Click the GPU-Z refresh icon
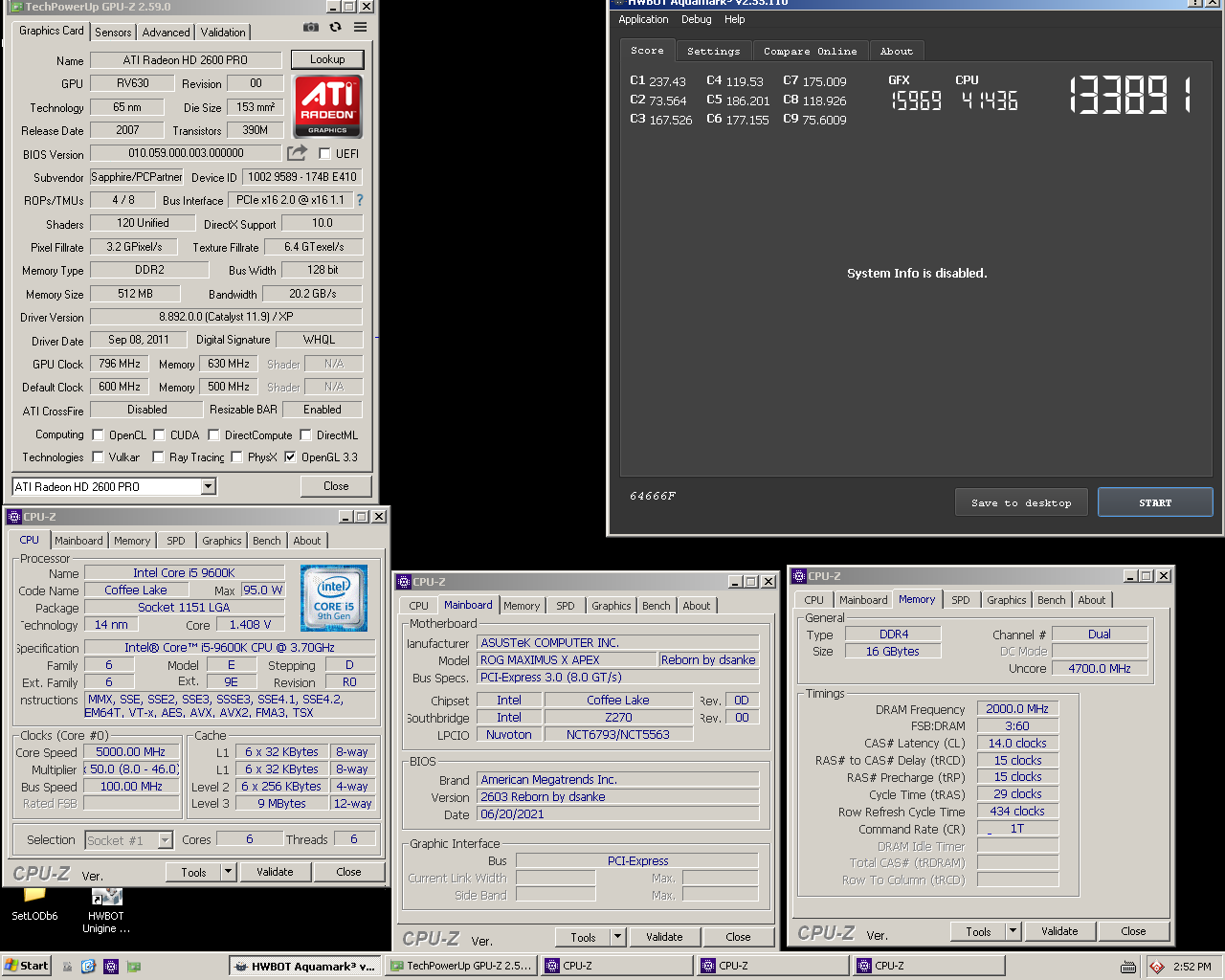The image size is (1225, 980). (336, 27)
